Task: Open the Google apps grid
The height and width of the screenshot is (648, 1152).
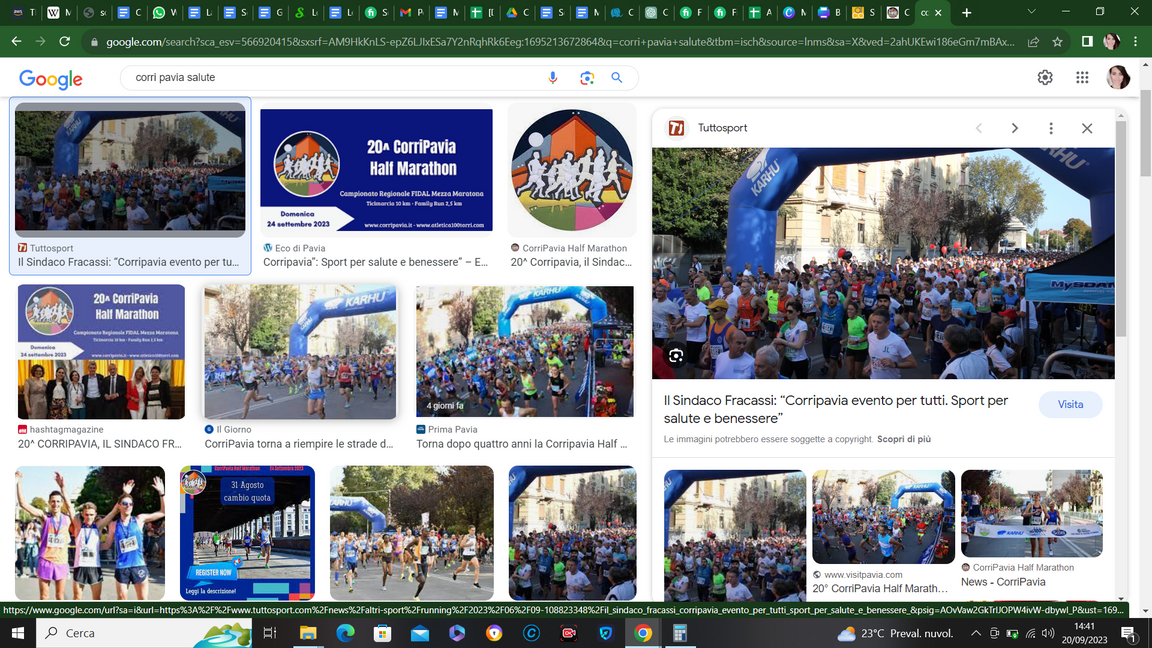Action: tap(1082, 77)
